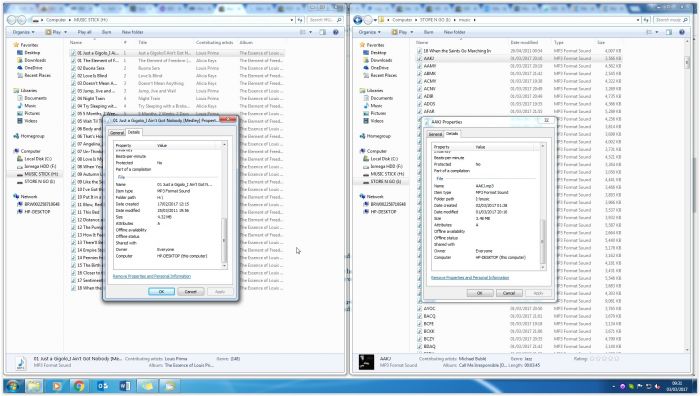Click Play button in STORE N GO window toolbar
The height and width of the screenshot is (396, 700).
[402, 32]
